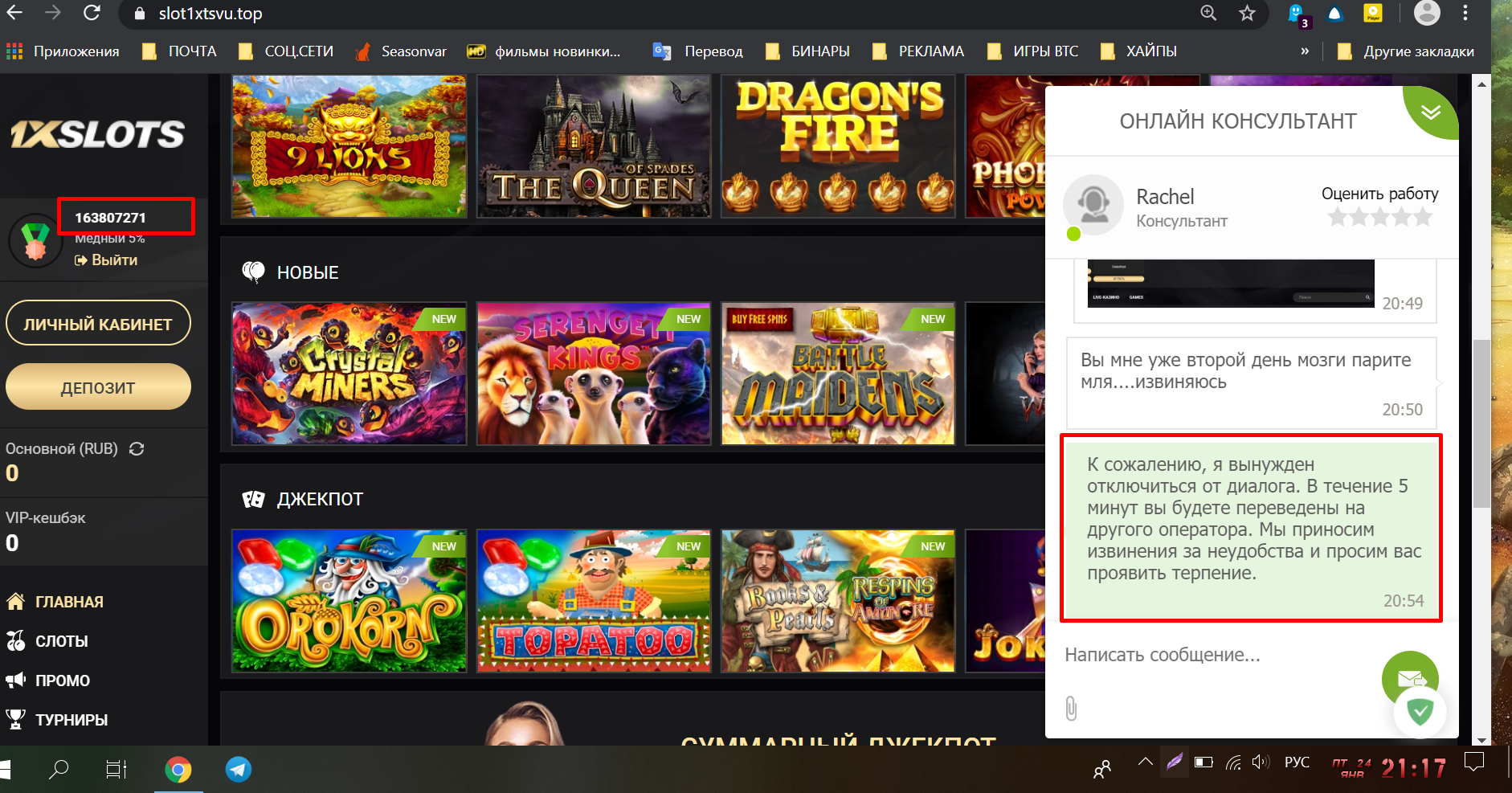Rate the consultant's work with the stars
1512x793 pixels.
pyautogui.click(x=1379, y=217)
